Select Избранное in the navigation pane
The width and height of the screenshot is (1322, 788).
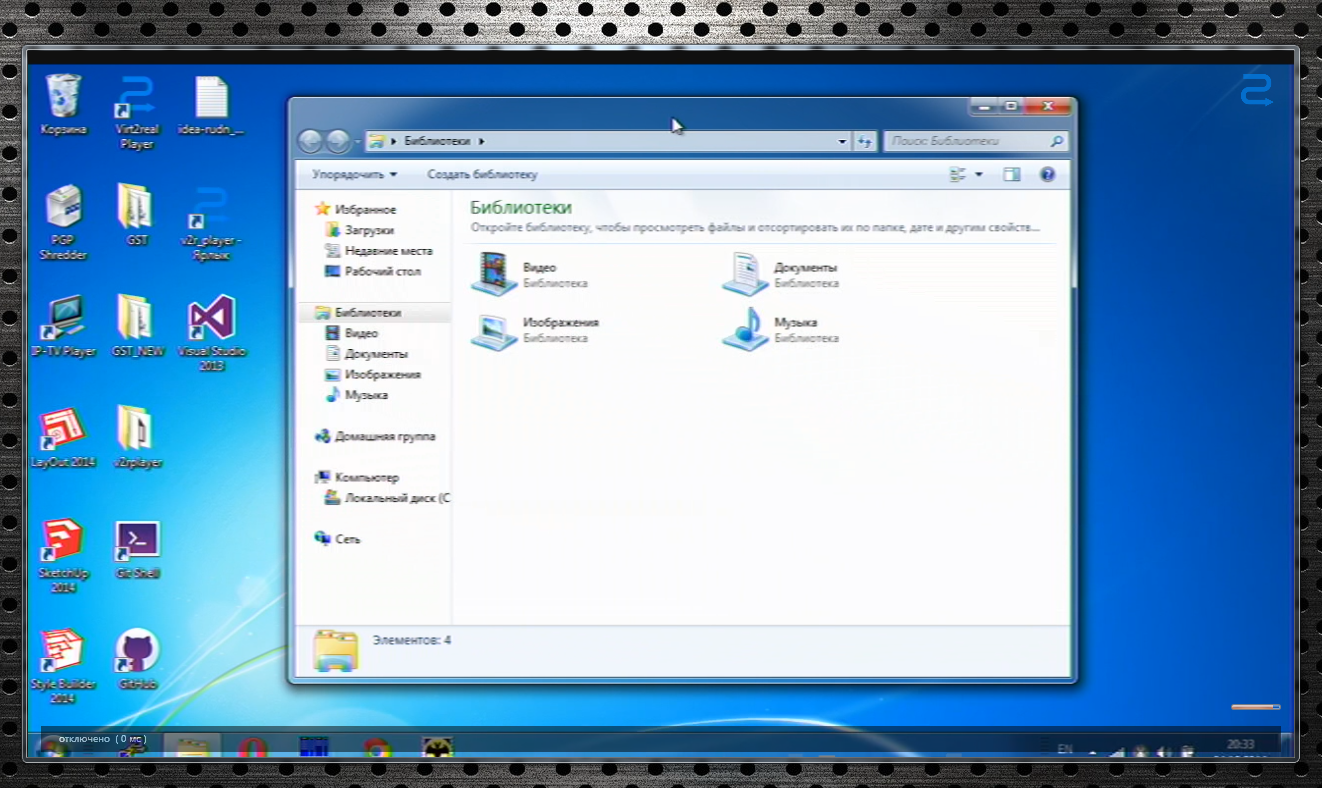[355, 209]
